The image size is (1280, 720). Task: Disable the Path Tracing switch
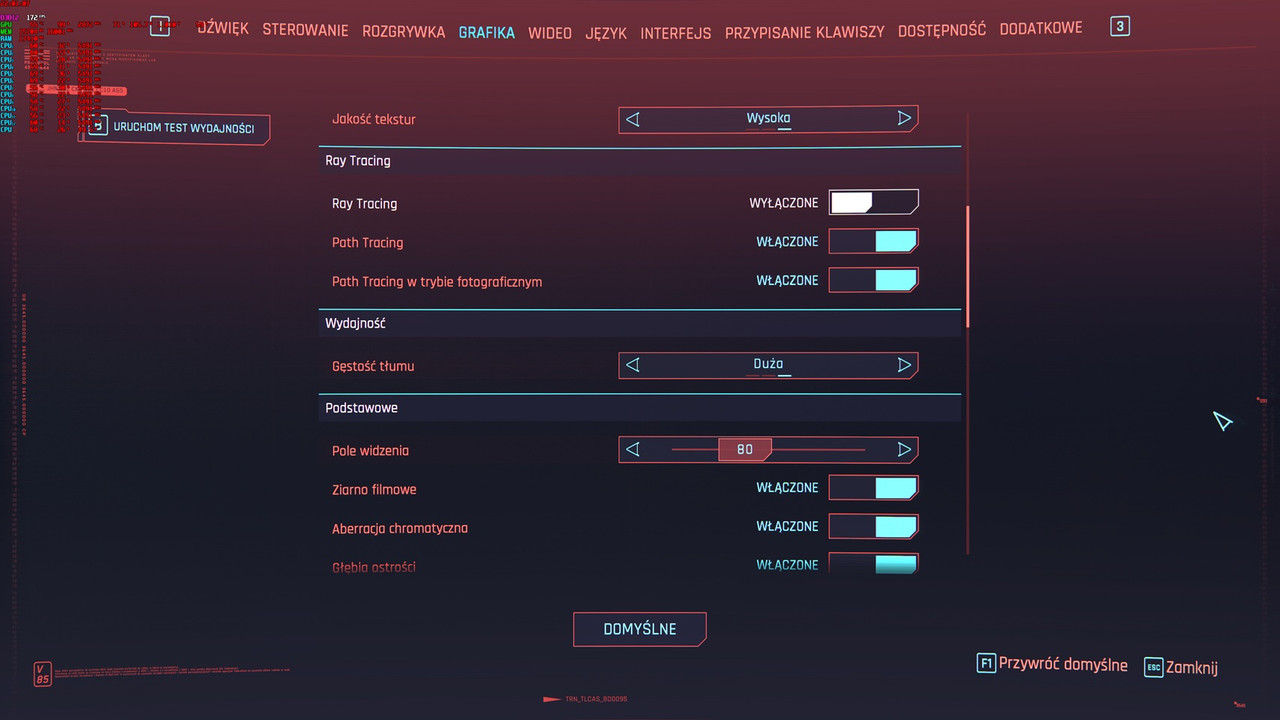tap(873, 241)
